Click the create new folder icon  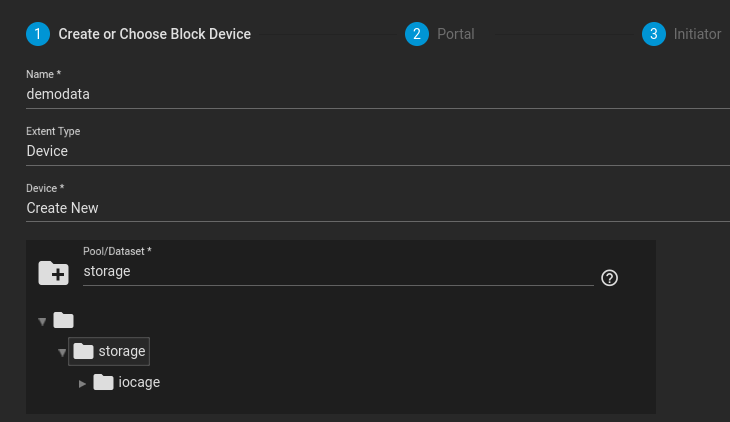[54, 273]
